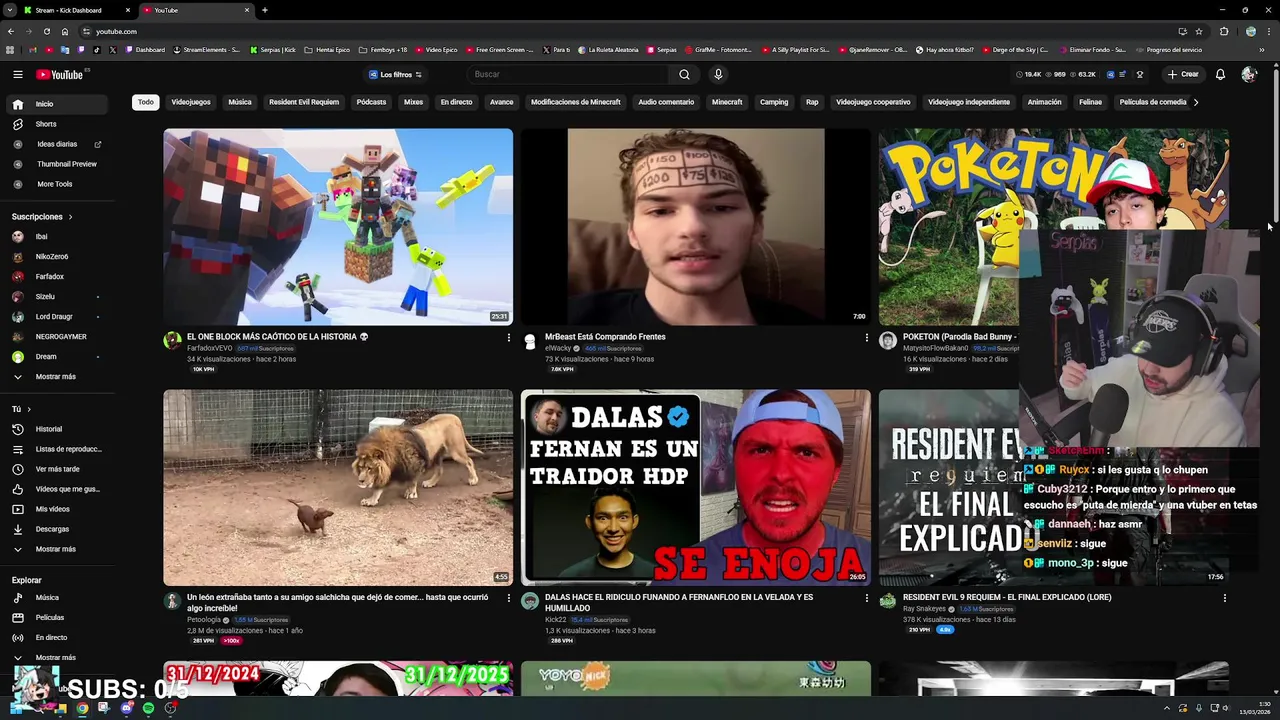Click browser reload button
Image resolution: width=1280 pixels, height=720 pixels.
pyautogui.click(x=46, y=31)
